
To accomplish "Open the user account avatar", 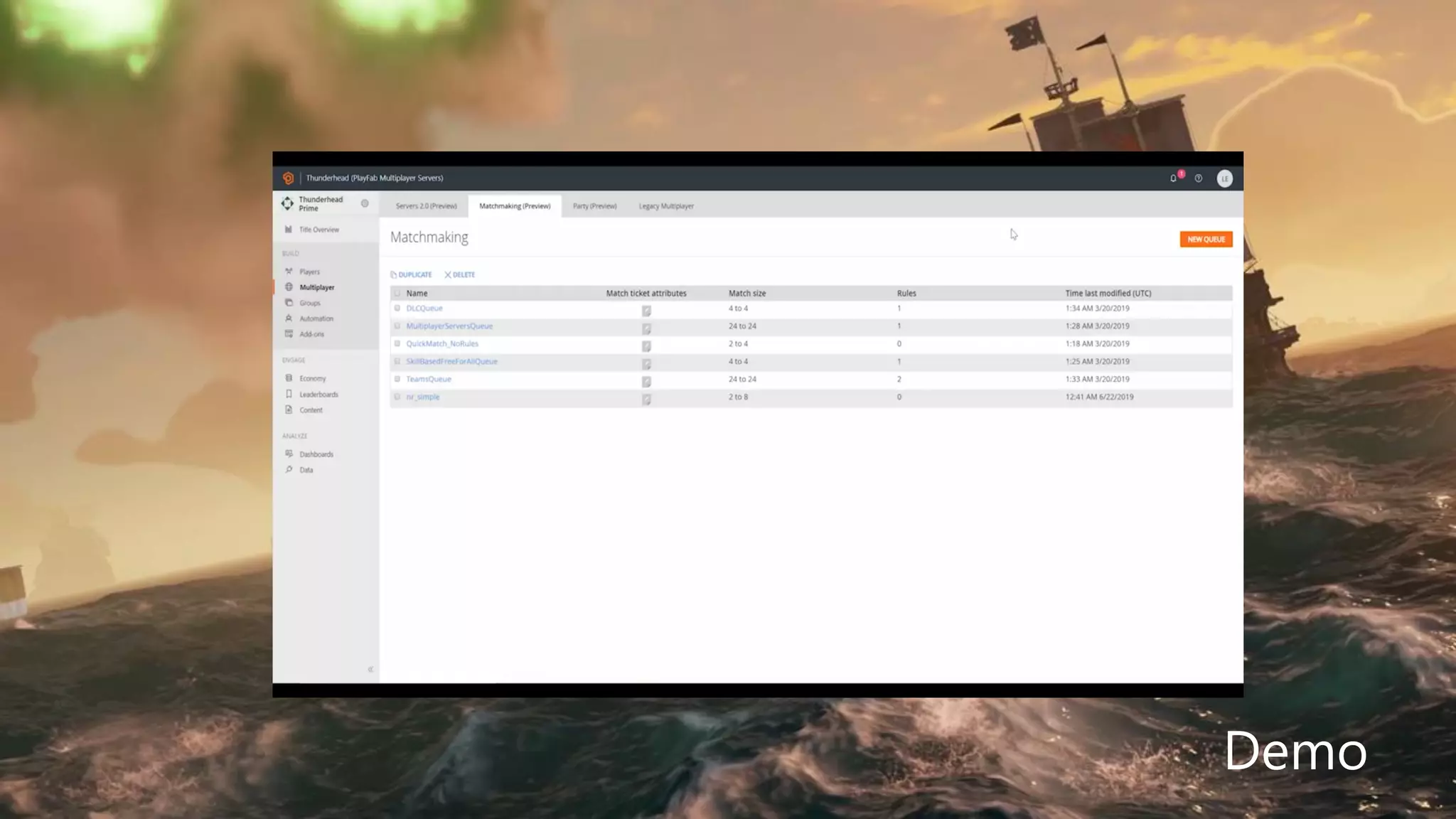I will pos(1224,178).
